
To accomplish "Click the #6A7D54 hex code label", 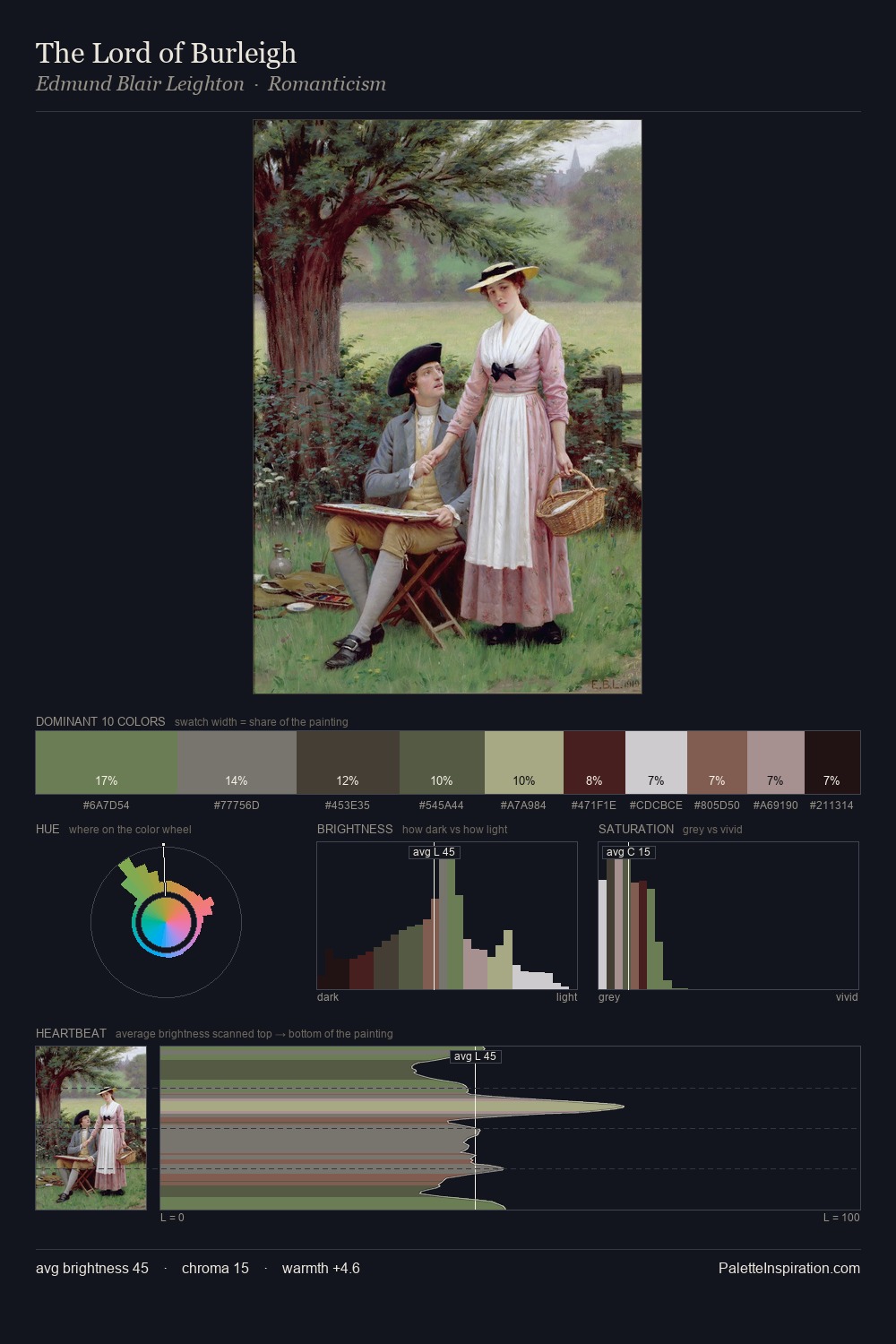I will click(107, 806).
